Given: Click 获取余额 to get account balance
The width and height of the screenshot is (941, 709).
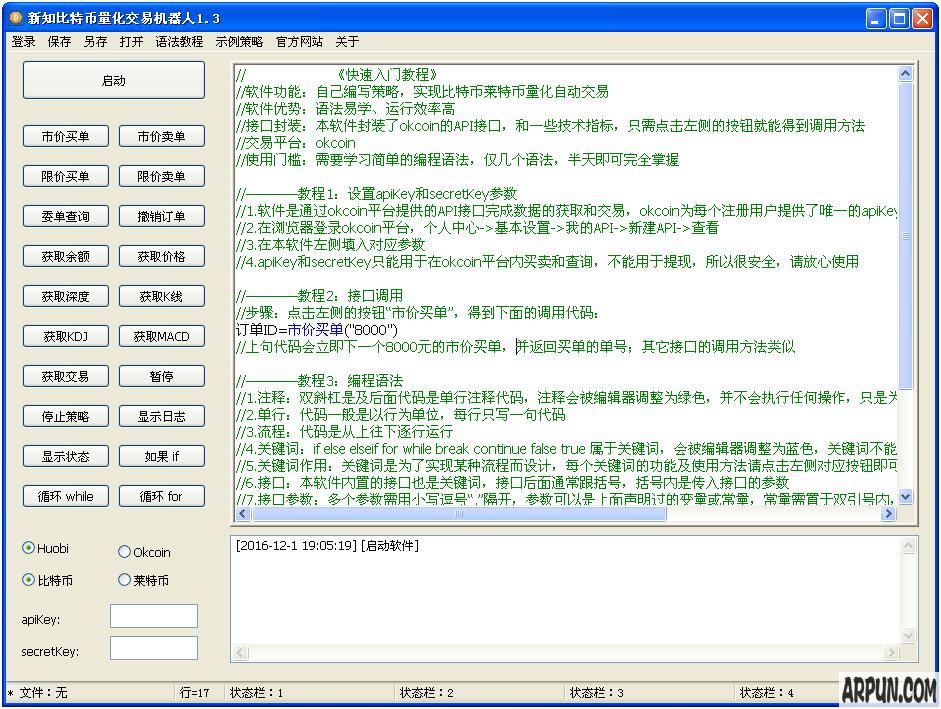Looking at the screenshot, I should (65, 256).
